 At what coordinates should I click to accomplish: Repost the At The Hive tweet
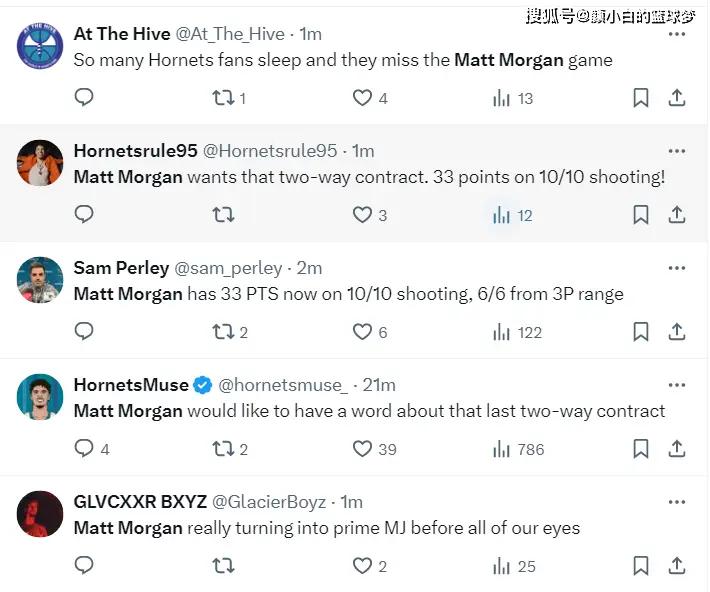pos(223,98)
